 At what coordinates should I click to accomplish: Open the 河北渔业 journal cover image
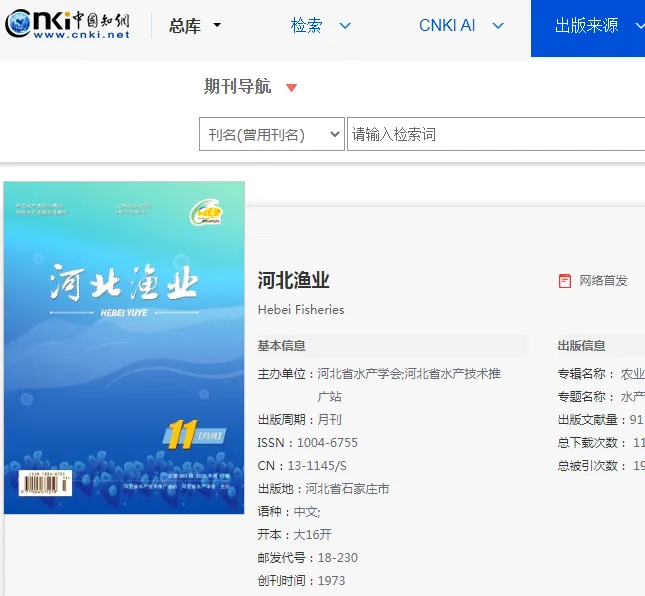pyautogui.click(x=124, y=348)
